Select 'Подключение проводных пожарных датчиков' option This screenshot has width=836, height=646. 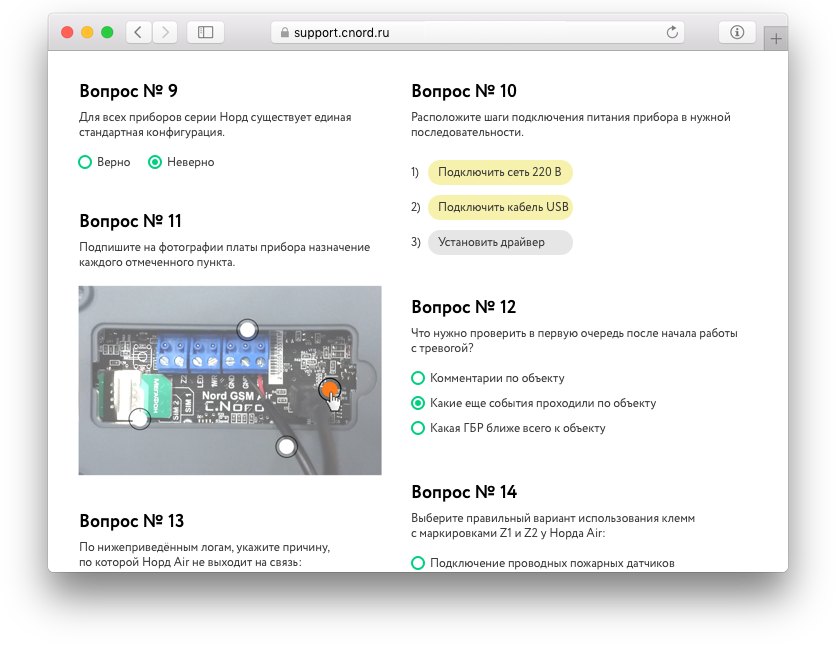coord(543,563)
